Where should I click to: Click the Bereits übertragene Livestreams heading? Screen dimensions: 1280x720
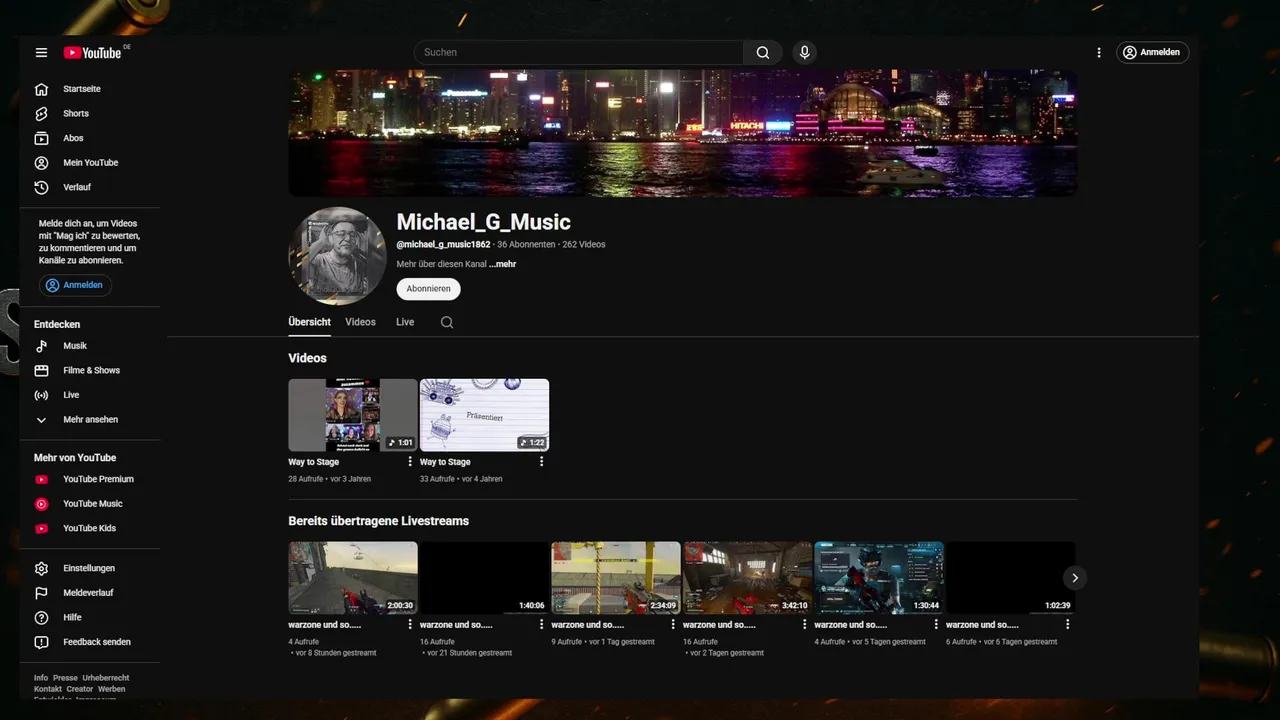tap(378, 521)
